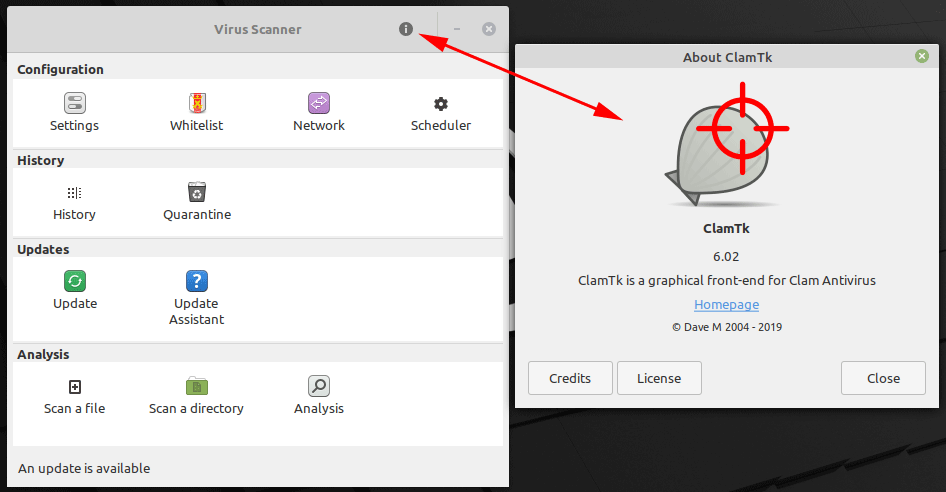Click the 'An update is available' status text
The width and height of the screenshot is (946, 492).
(x=84, y=468)
